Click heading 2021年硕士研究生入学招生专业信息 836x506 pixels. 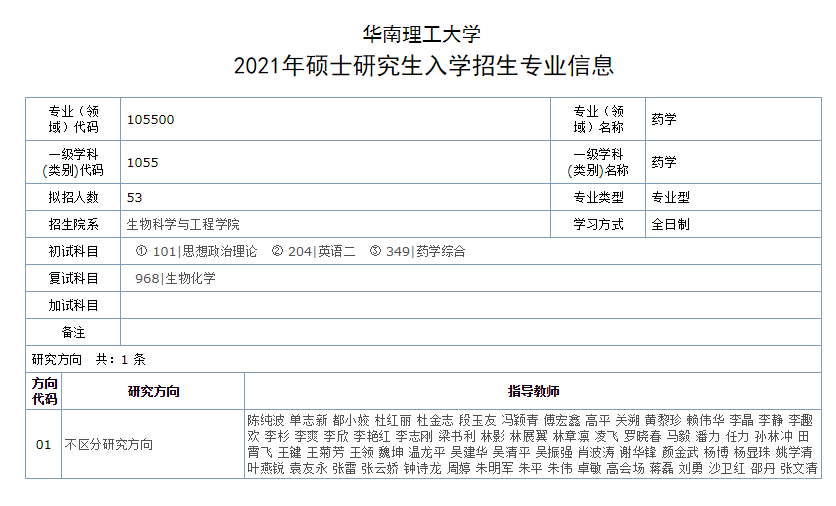click(424, 66)
